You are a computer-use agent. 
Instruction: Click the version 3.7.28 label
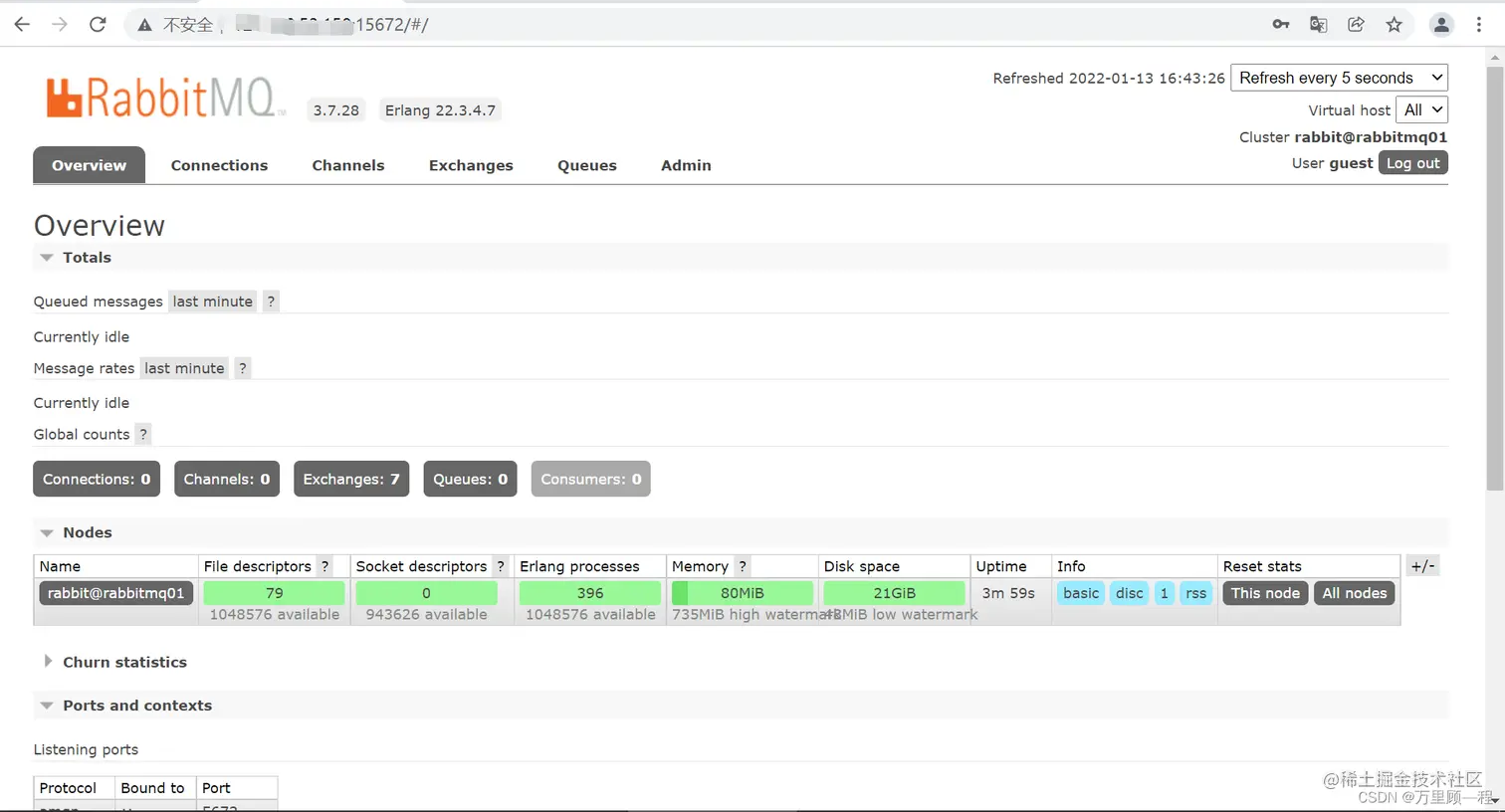click(x=336, y=110)
